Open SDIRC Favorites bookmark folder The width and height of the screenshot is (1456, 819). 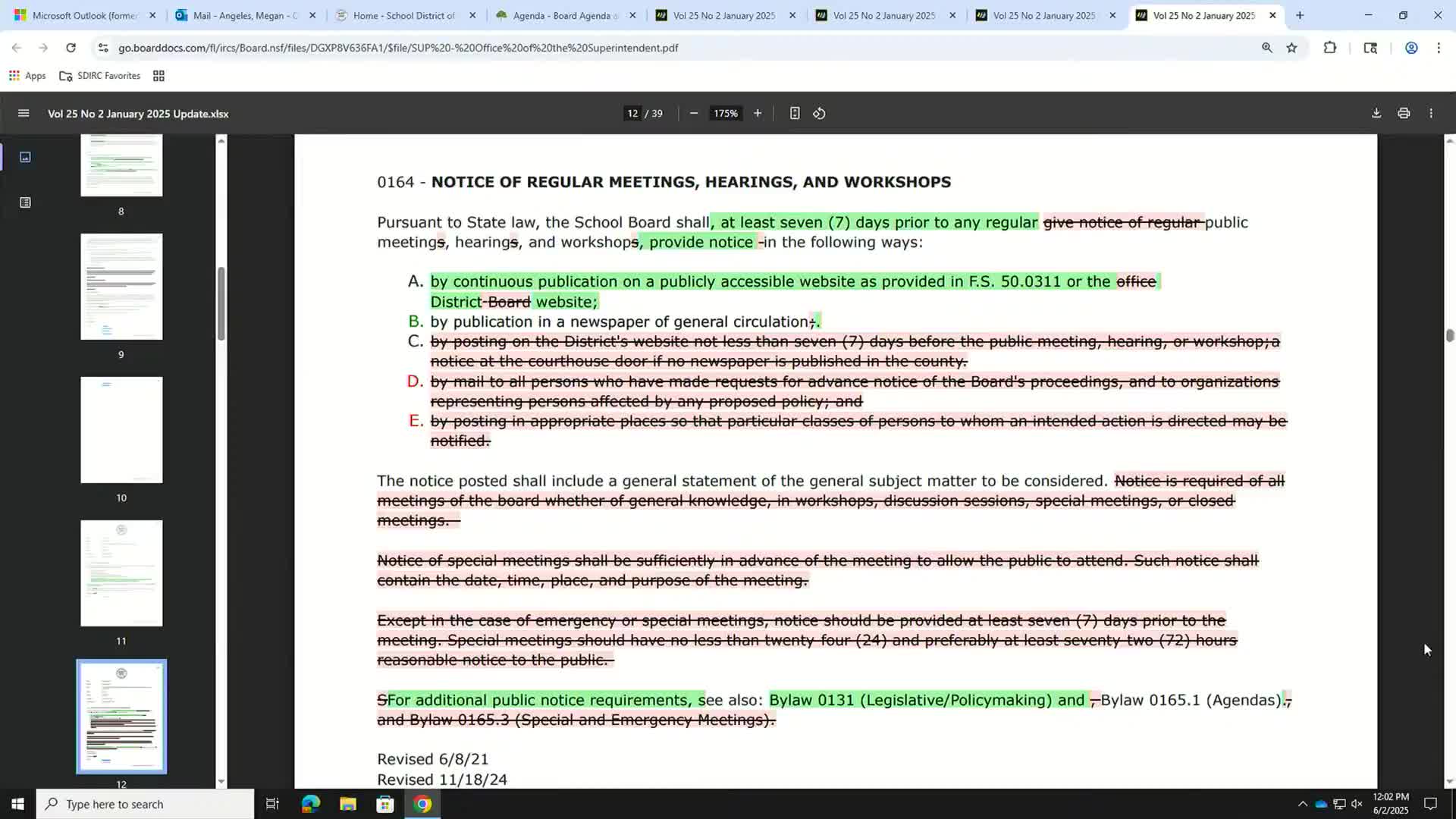pos(100,76)
